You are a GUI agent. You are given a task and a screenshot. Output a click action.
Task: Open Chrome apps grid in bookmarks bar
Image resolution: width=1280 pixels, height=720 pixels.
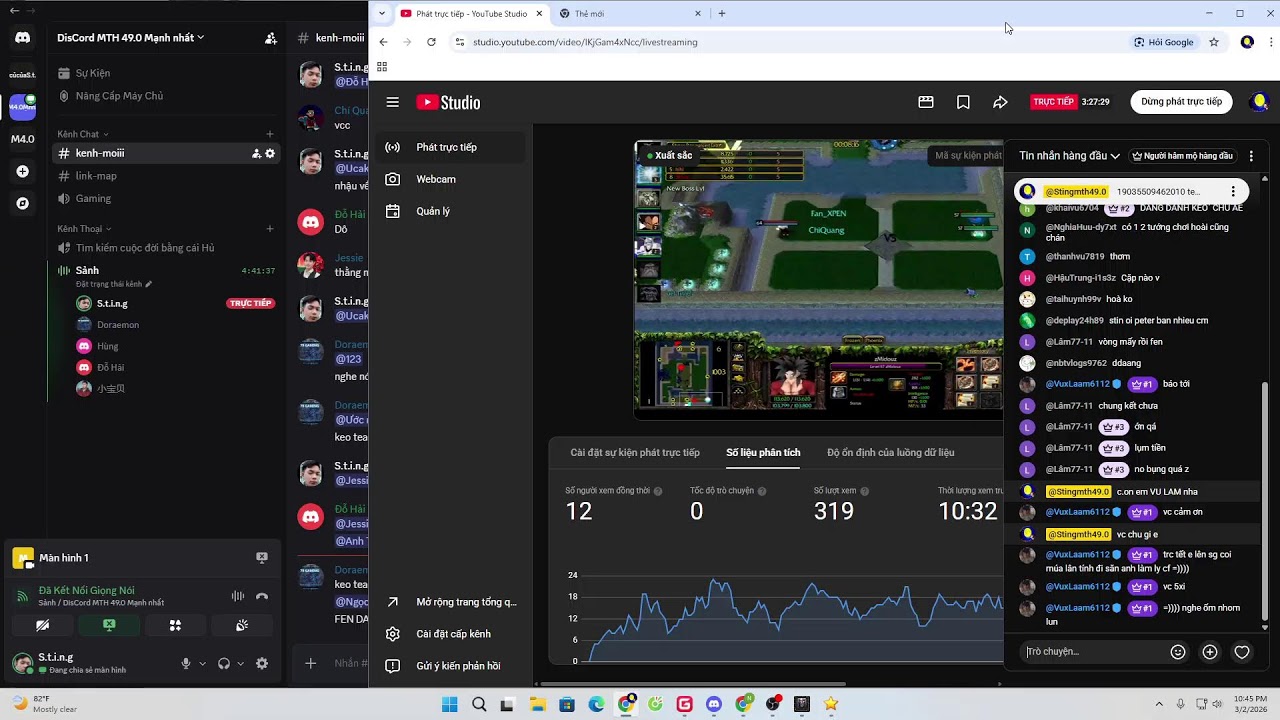coord(382,67)
